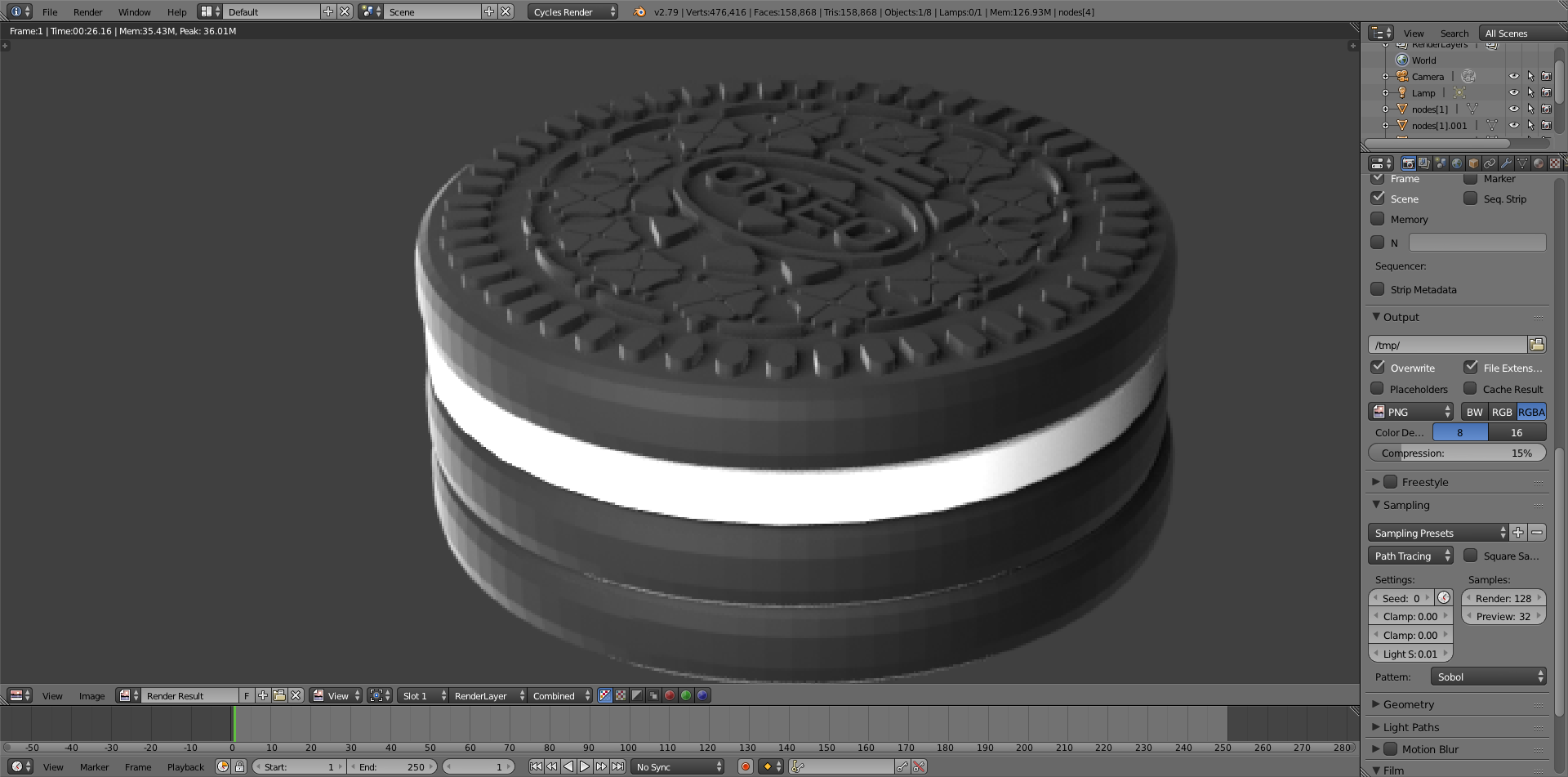Open the timeline Playback menu
The image size is (1568, 777).
pyautogui.click(x=185, y=766)
